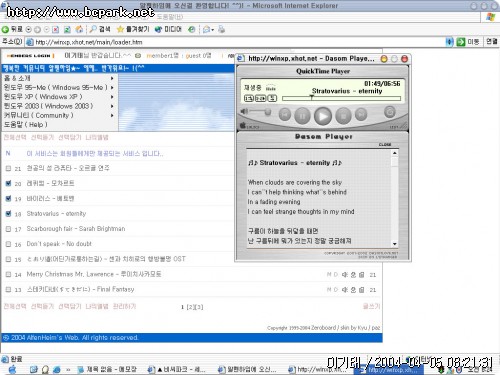Stop playback in QuickTime Player
This screenshot has height=375, width=500.
pos(343,116)
